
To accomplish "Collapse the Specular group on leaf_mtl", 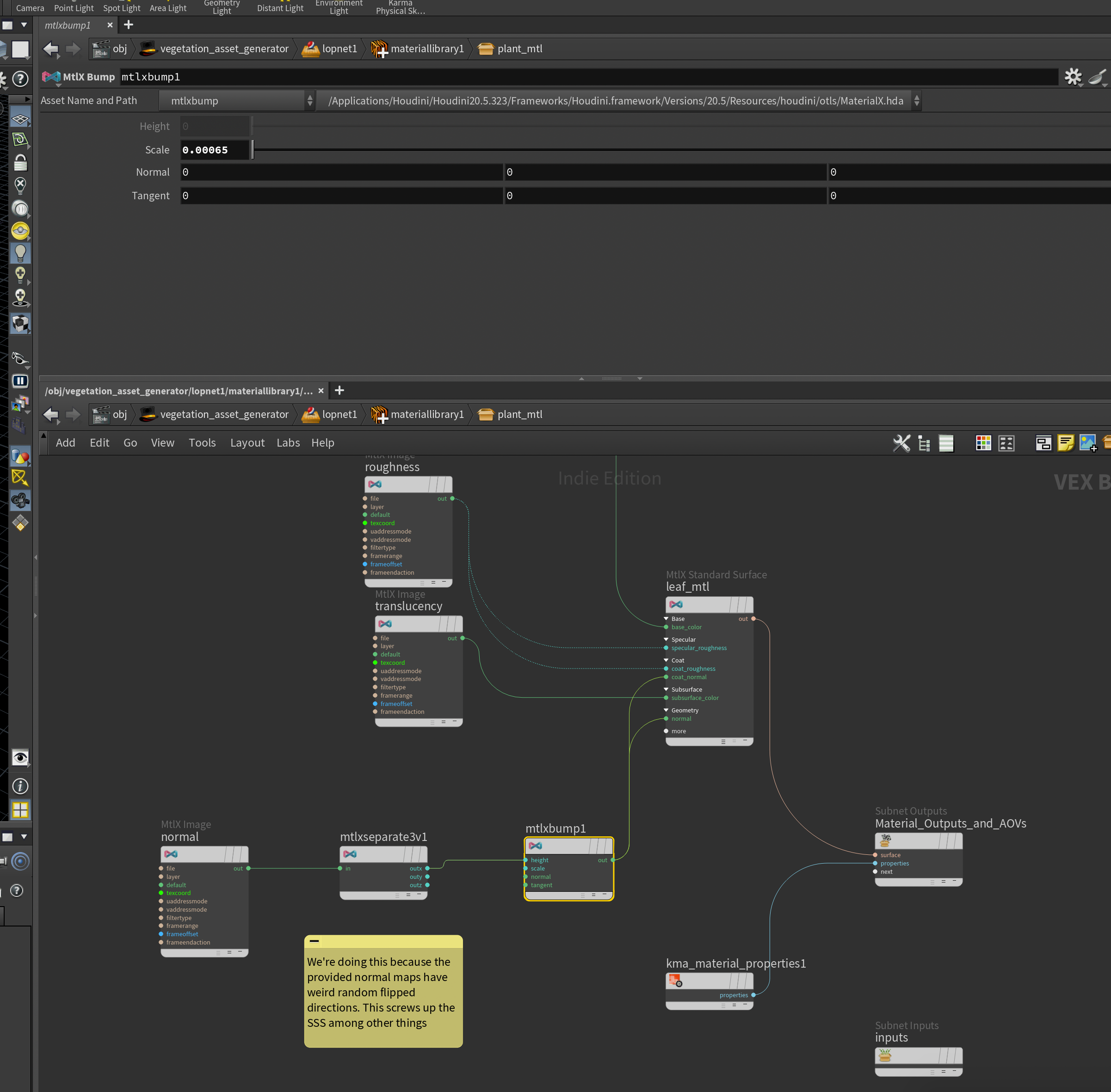I will click(x=666, y=639).
